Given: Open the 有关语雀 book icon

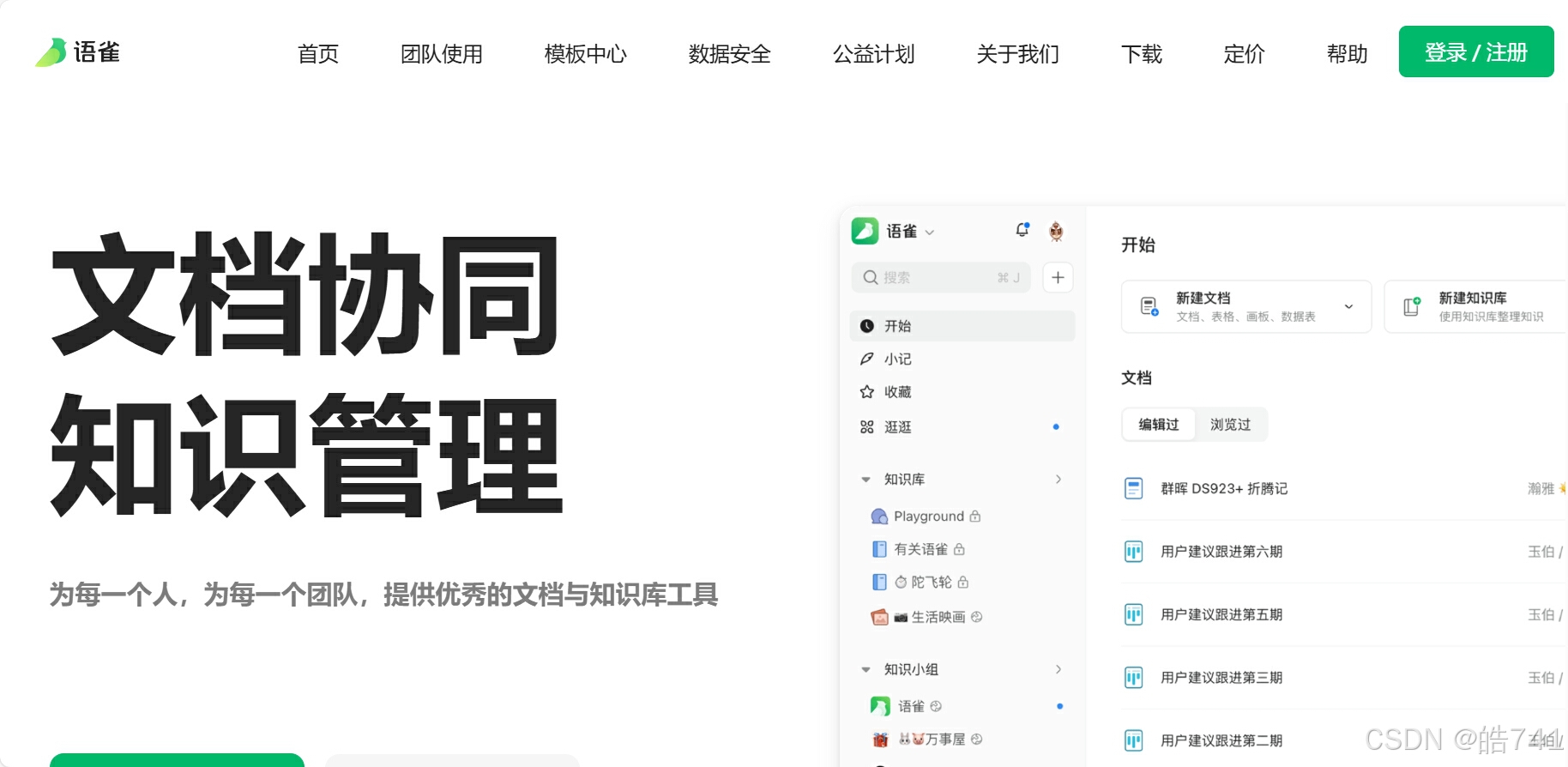Looking at the screenshot, I should 879,549.
